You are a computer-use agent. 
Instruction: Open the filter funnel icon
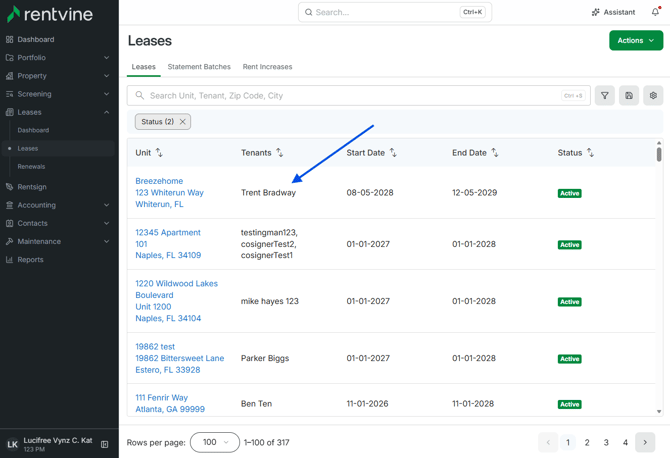click(x=605, y=96)
